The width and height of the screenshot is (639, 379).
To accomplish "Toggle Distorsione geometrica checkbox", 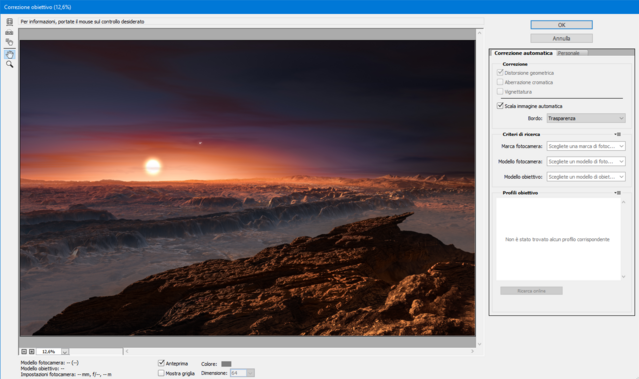I will point(500,73).
